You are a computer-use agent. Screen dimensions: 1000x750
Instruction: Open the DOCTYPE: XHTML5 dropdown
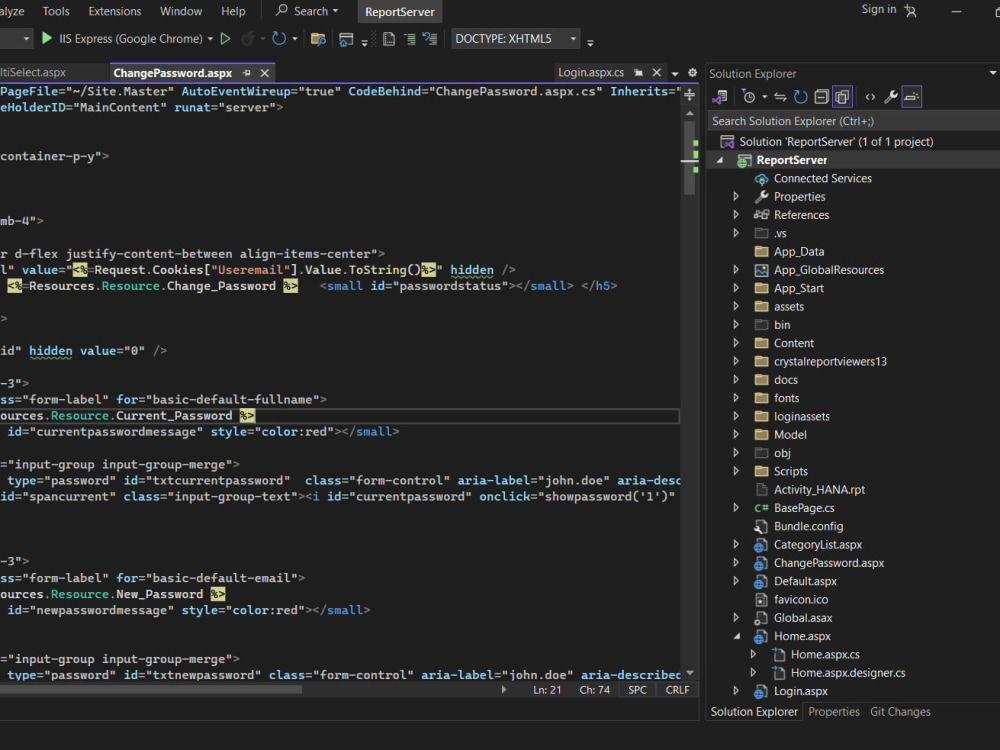click(x=513, y=39)
